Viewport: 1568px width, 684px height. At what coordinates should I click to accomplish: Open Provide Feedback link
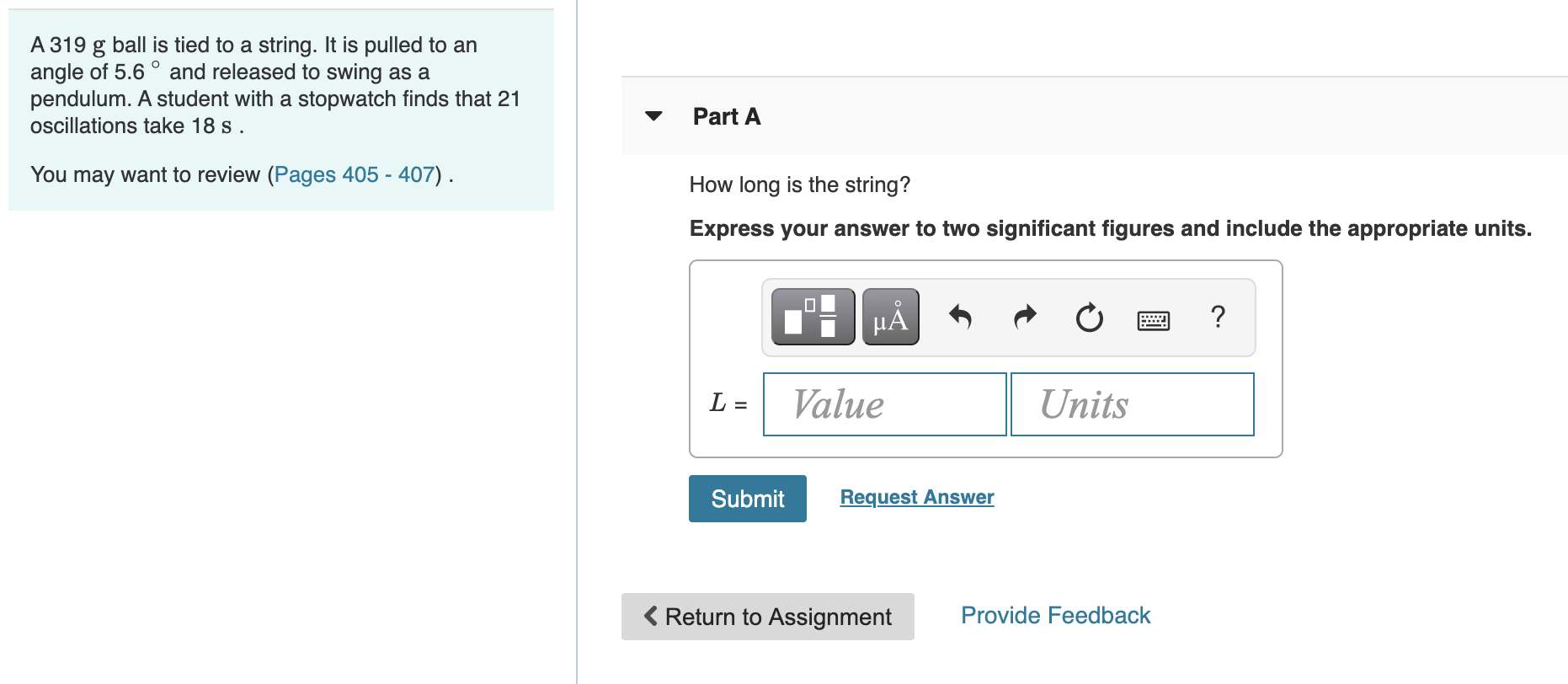[1055, 616]
